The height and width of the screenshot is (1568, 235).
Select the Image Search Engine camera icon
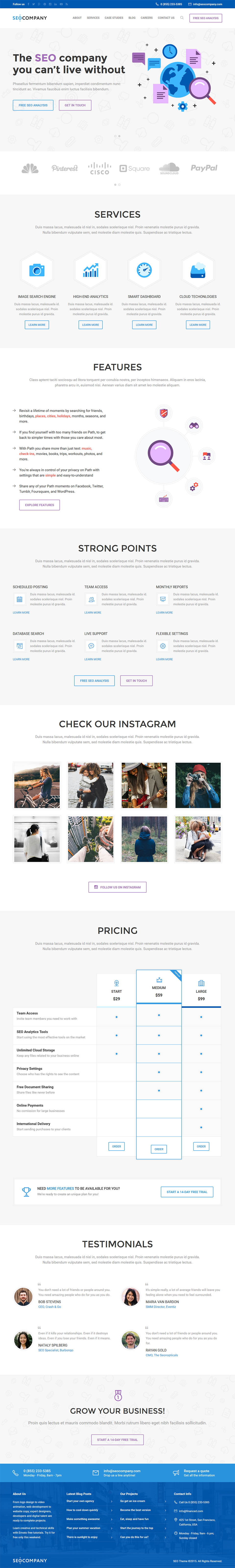coord(37,270)
